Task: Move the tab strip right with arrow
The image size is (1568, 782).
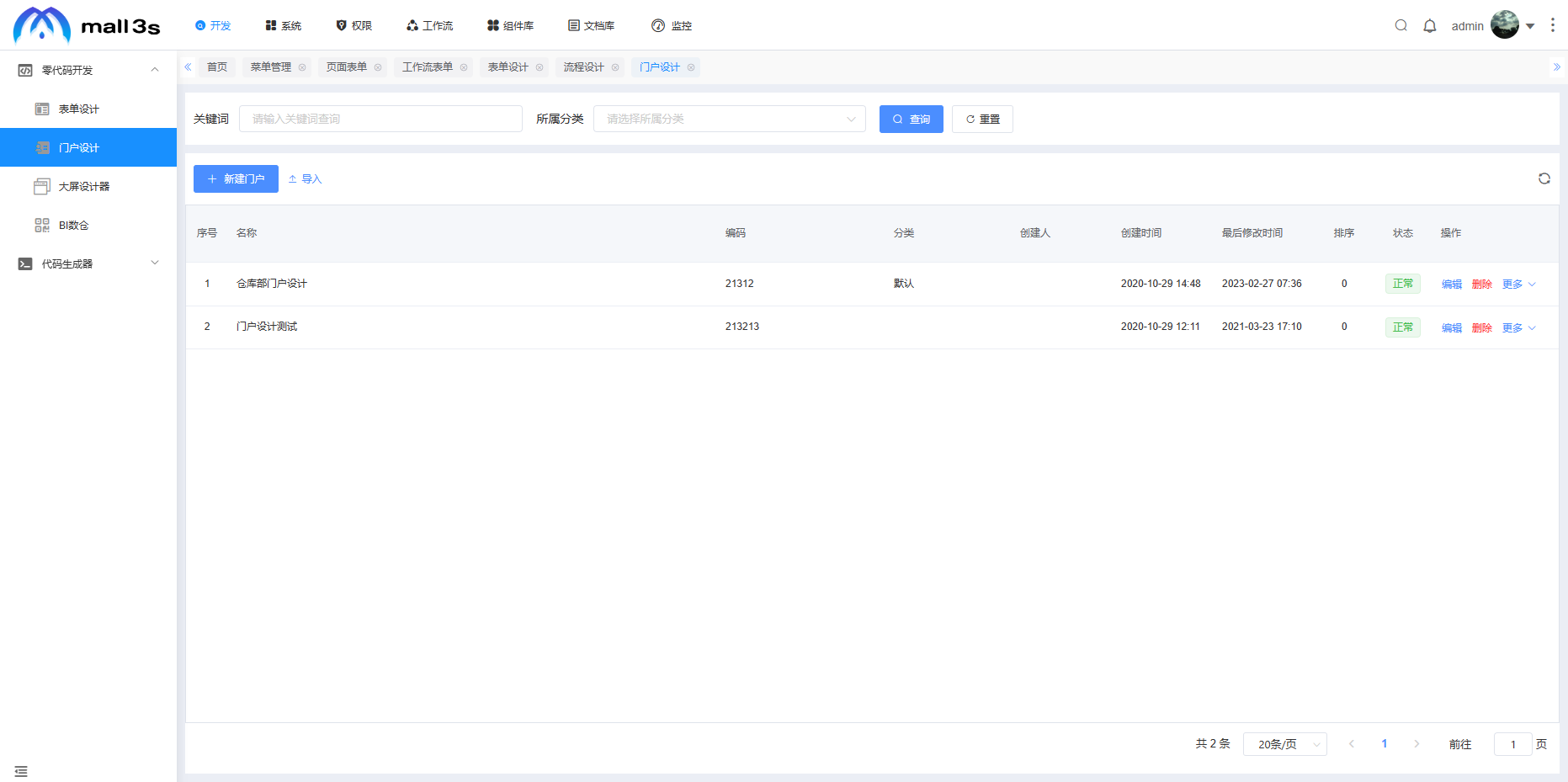Action: 1557,67
